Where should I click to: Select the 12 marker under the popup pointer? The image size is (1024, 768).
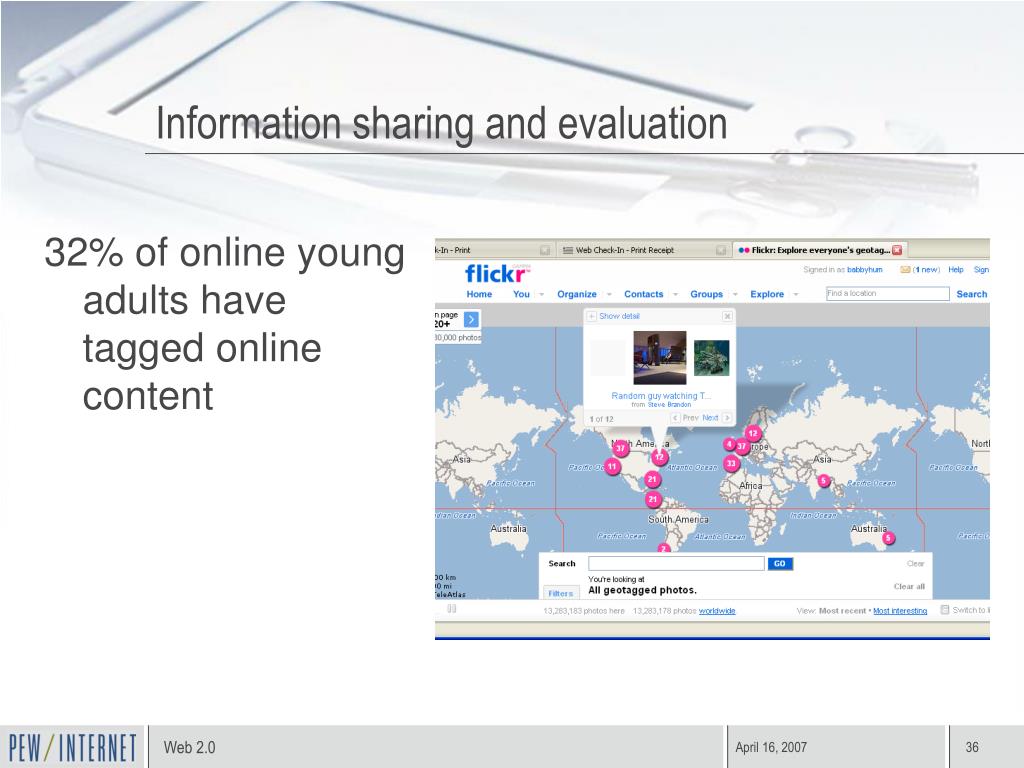660,457
